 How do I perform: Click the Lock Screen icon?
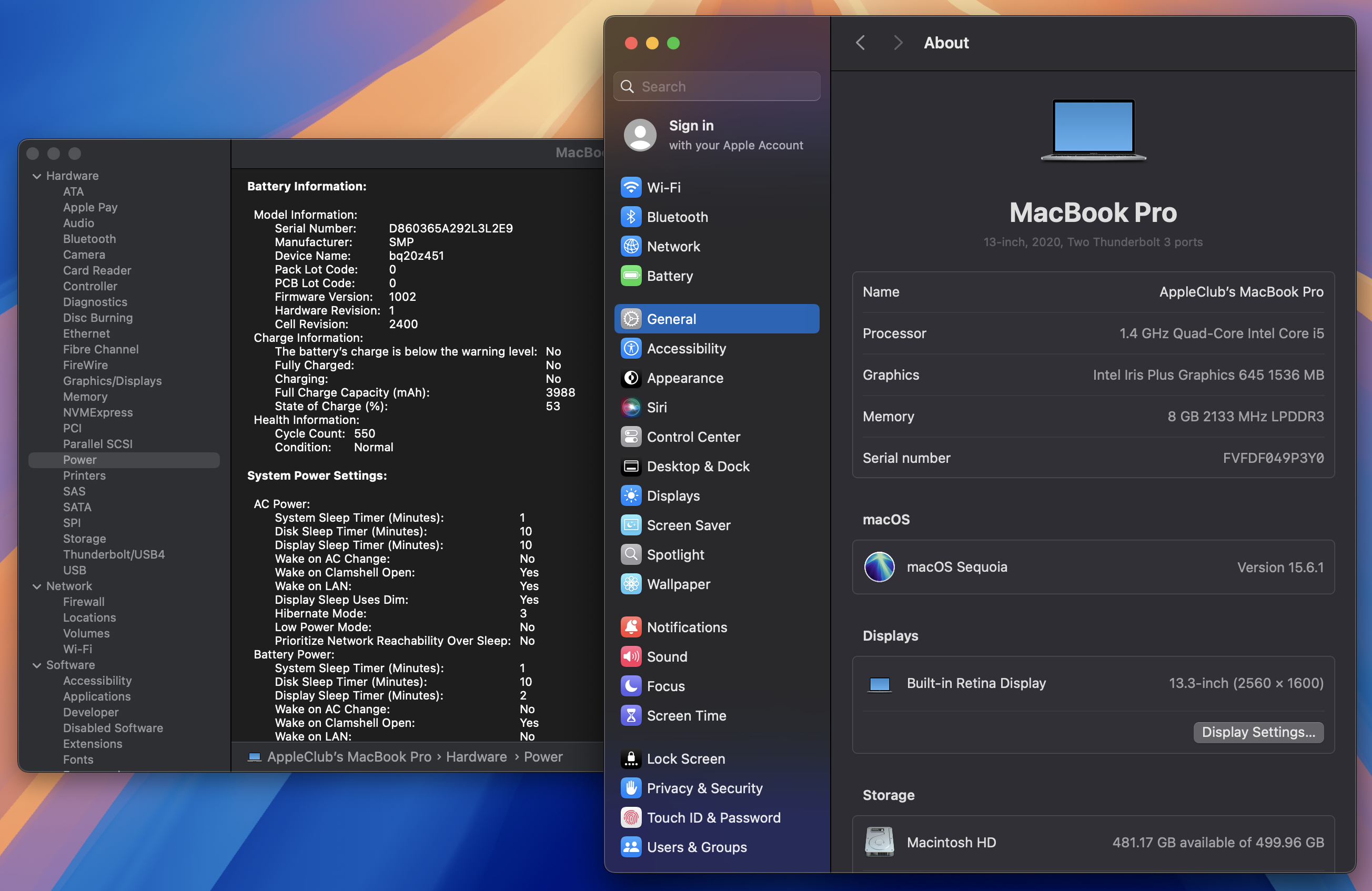click(631, 758)
